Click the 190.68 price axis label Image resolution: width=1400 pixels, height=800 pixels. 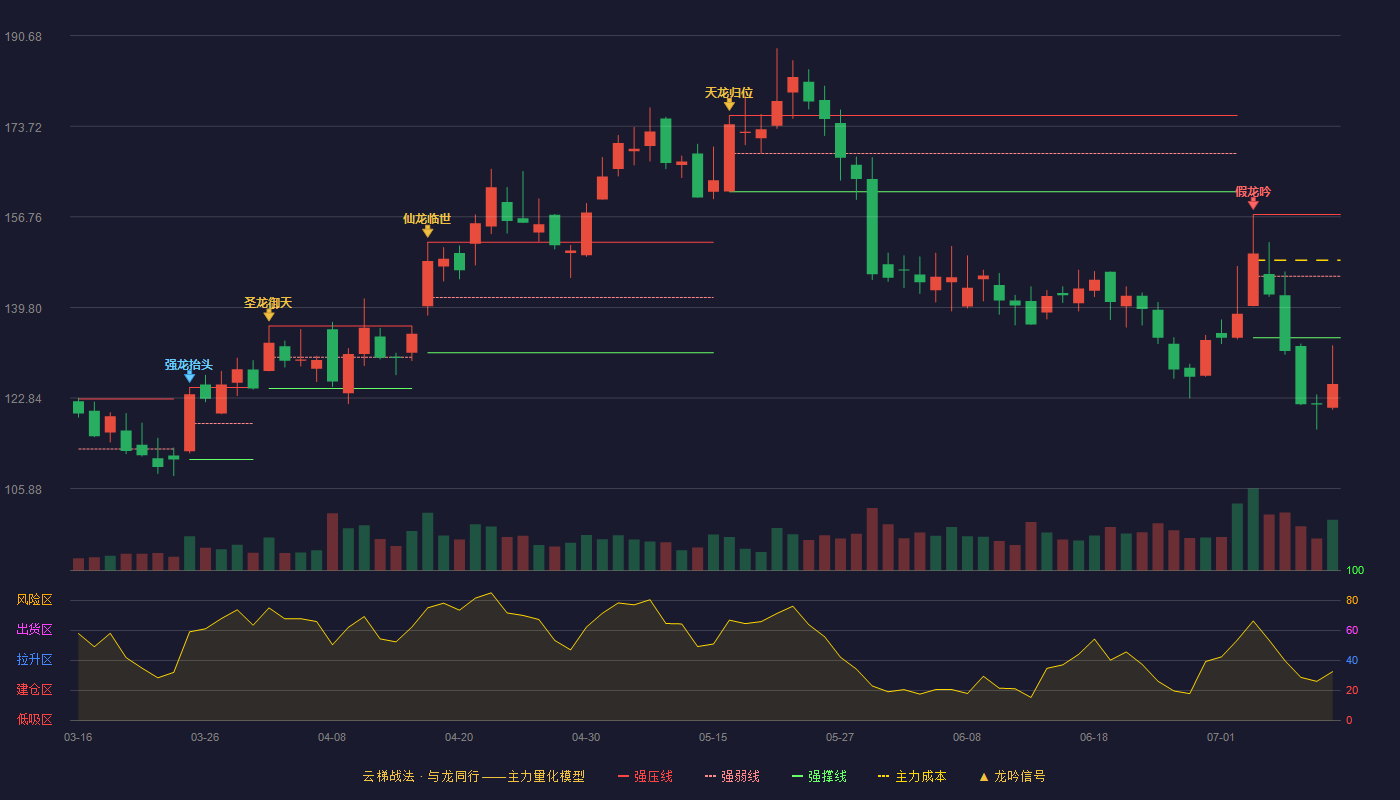coord(23,36)
